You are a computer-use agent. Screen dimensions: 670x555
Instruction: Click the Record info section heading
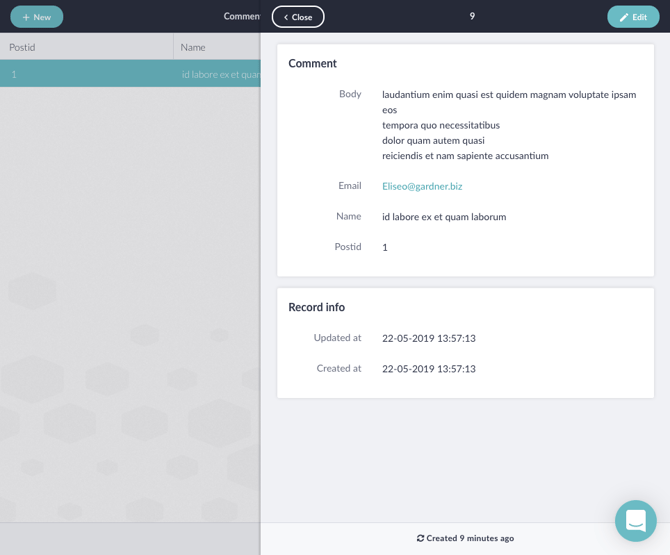pos(316,307)
